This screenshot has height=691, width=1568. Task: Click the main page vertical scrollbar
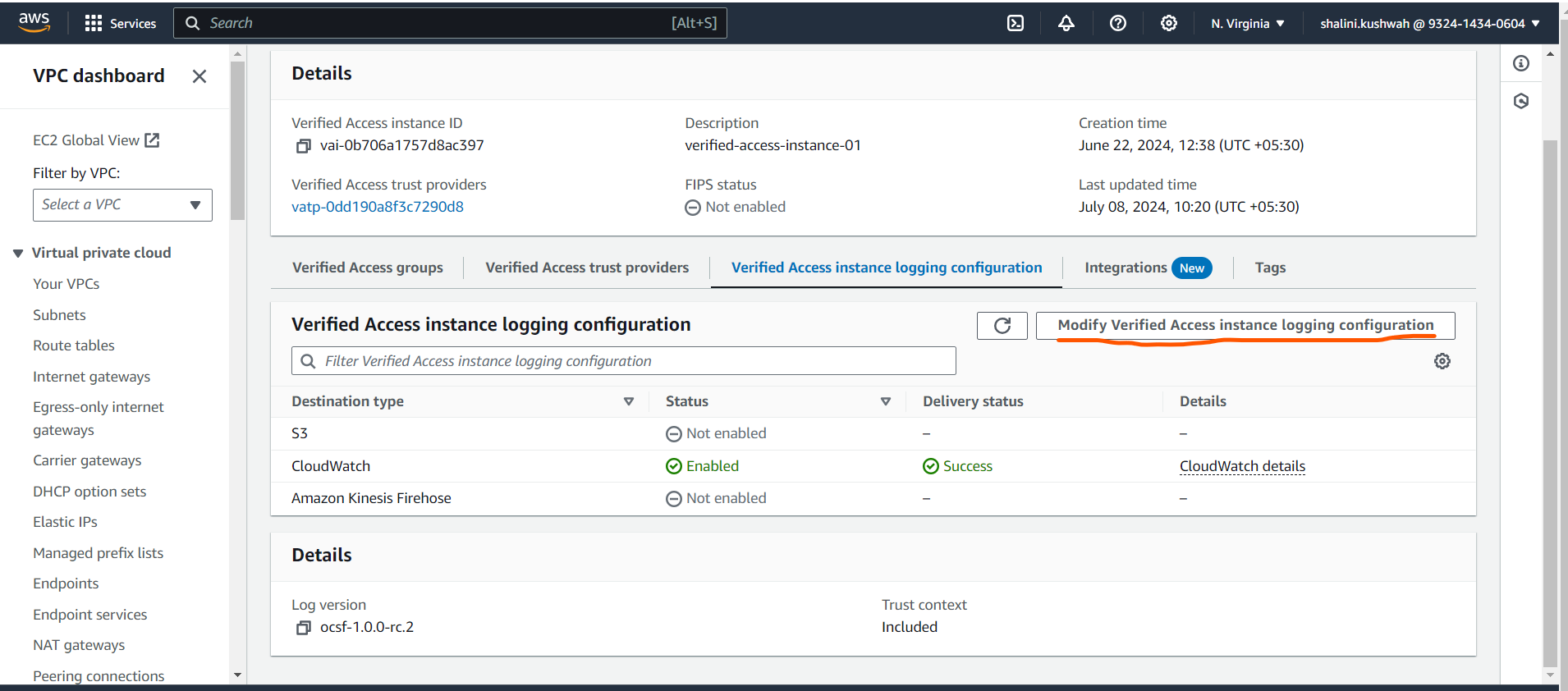click(1550, 402)
